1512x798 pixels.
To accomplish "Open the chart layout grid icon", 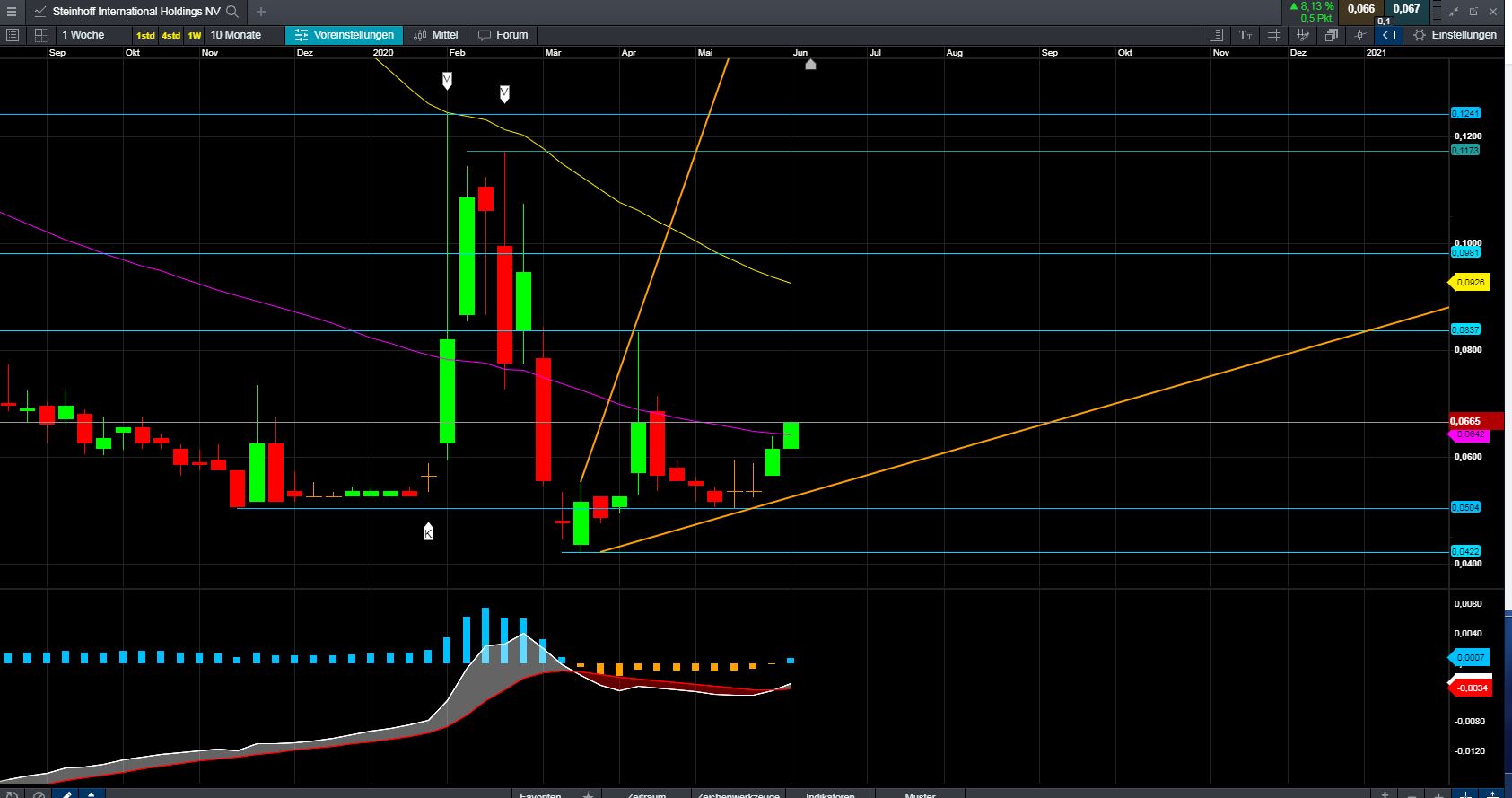I will coord(41,35).
